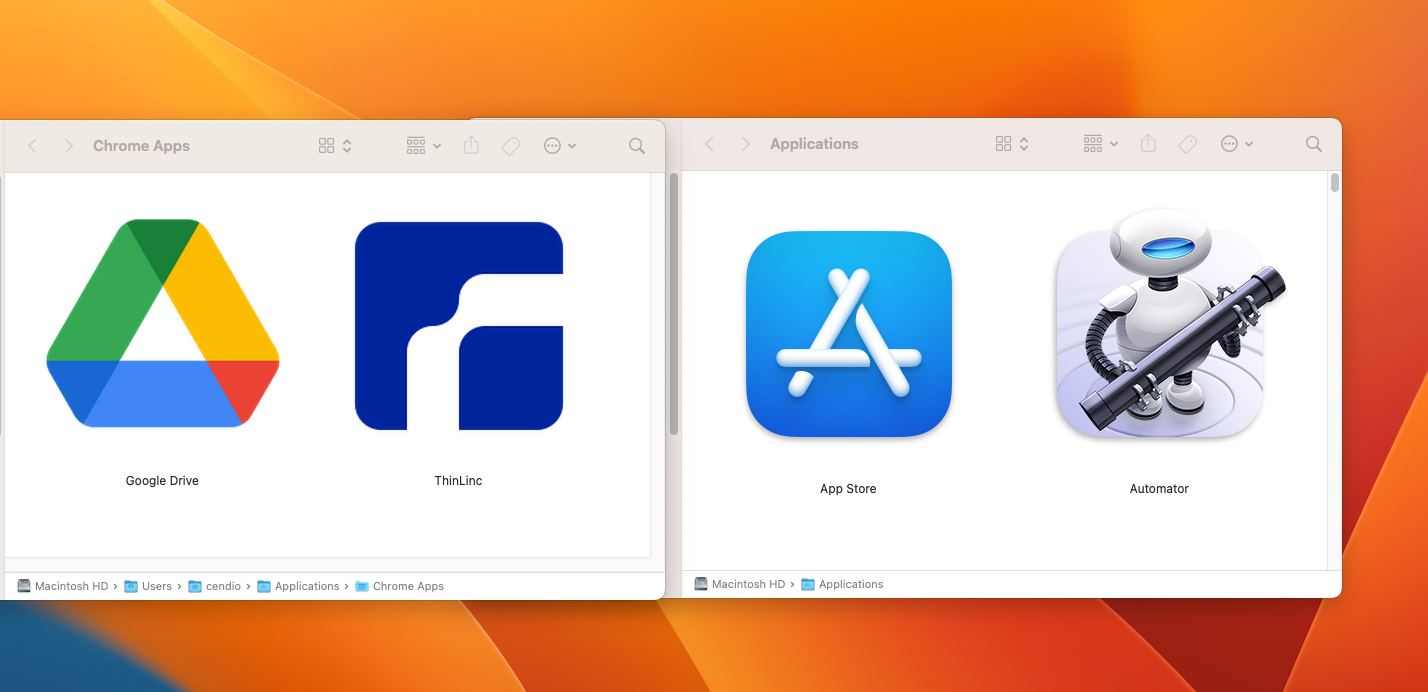
Task: Click the ThinLinc file name label
Action: click(x=458, y=481)
